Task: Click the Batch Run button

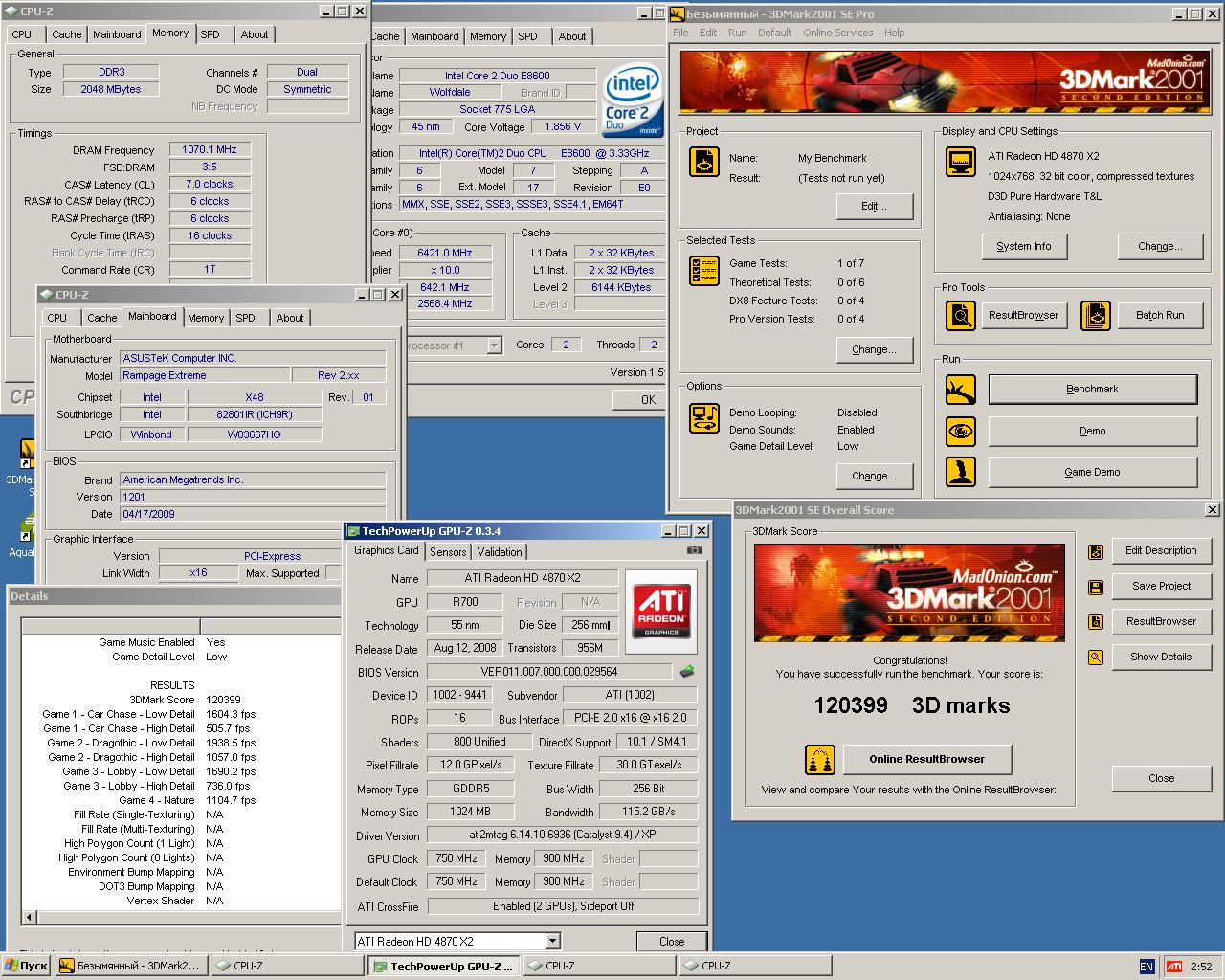Action: [1160, 315]
